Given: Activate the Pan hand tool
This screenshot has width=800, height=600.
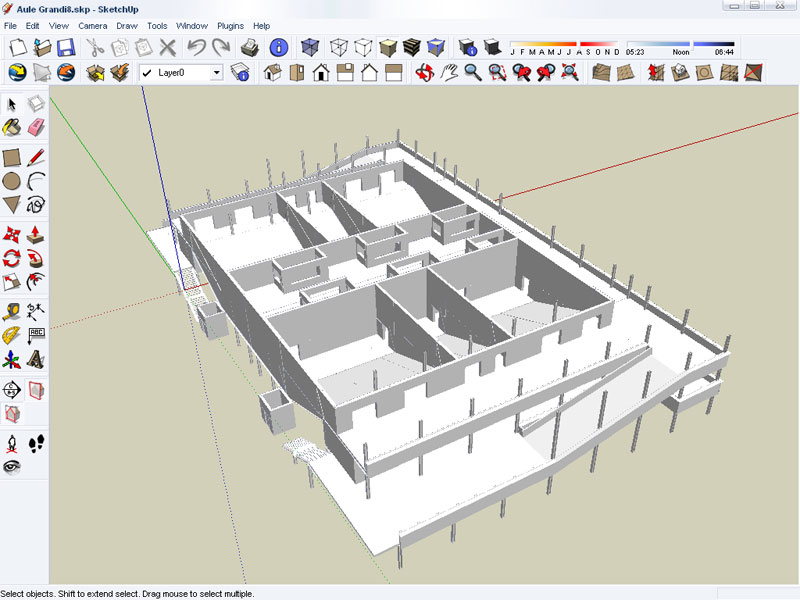Looking at the screenshot, I should tap(448, 72).
